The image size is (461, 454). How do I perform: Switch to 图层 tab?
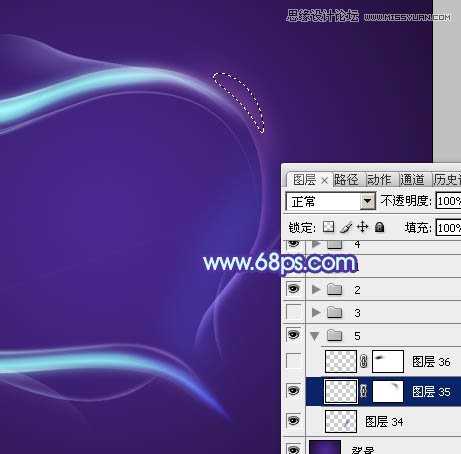coord(304,180)
